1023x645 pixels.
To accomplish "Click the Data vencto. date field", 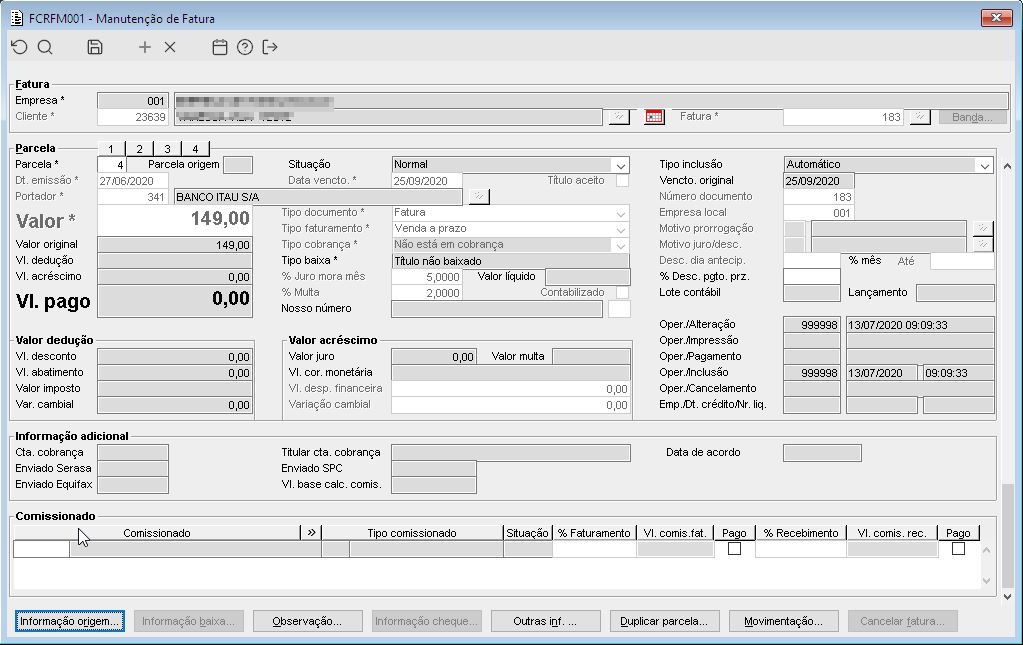I will (x=427, y=181).
